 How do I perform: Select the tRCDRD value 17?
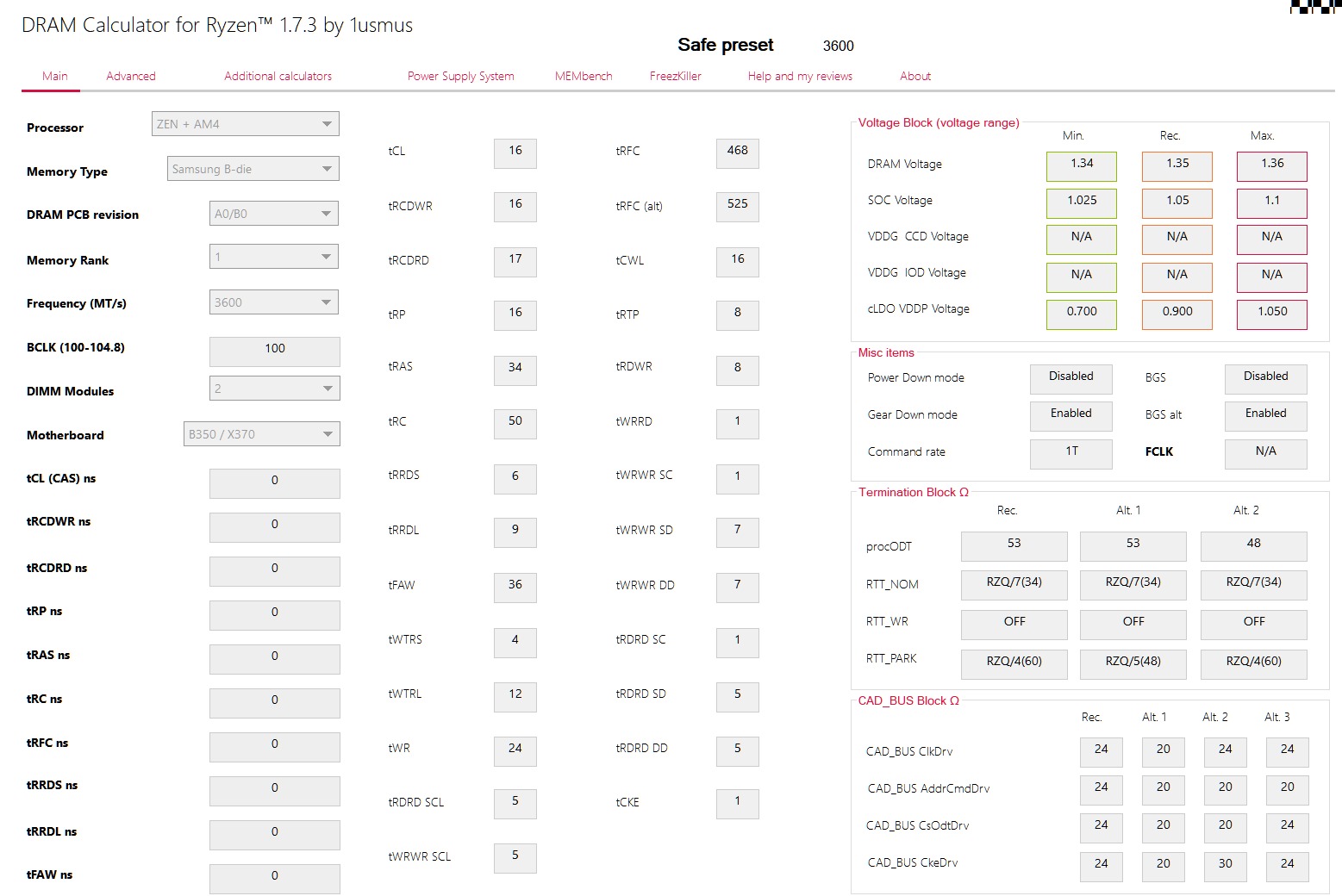[515, 262]
